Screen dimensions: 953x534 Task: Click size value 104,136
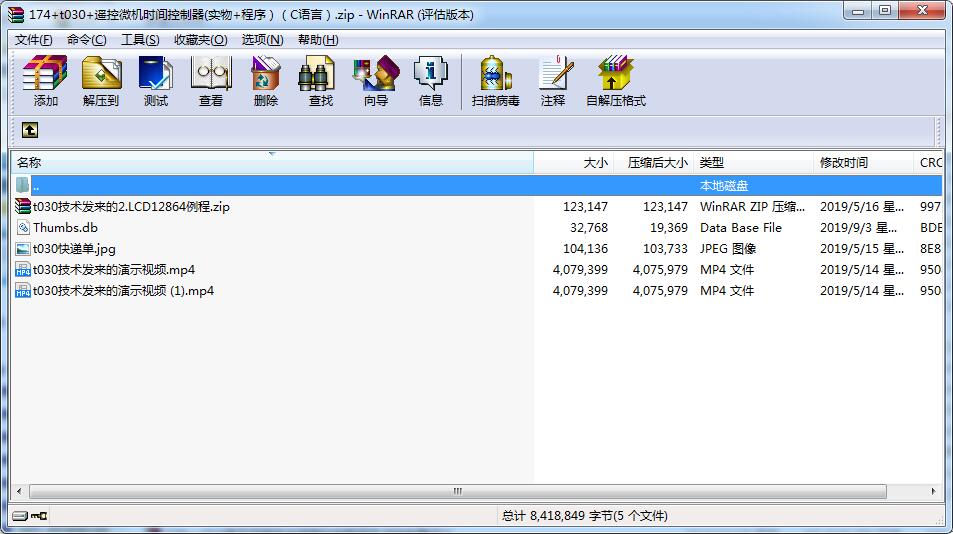(x=585, y=248)
